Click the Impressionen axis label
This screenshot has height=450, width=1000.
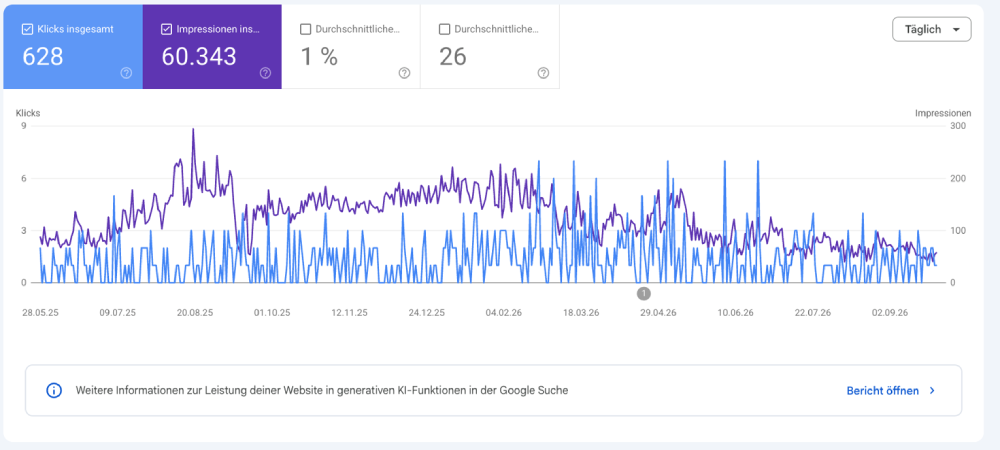[943, 113]
